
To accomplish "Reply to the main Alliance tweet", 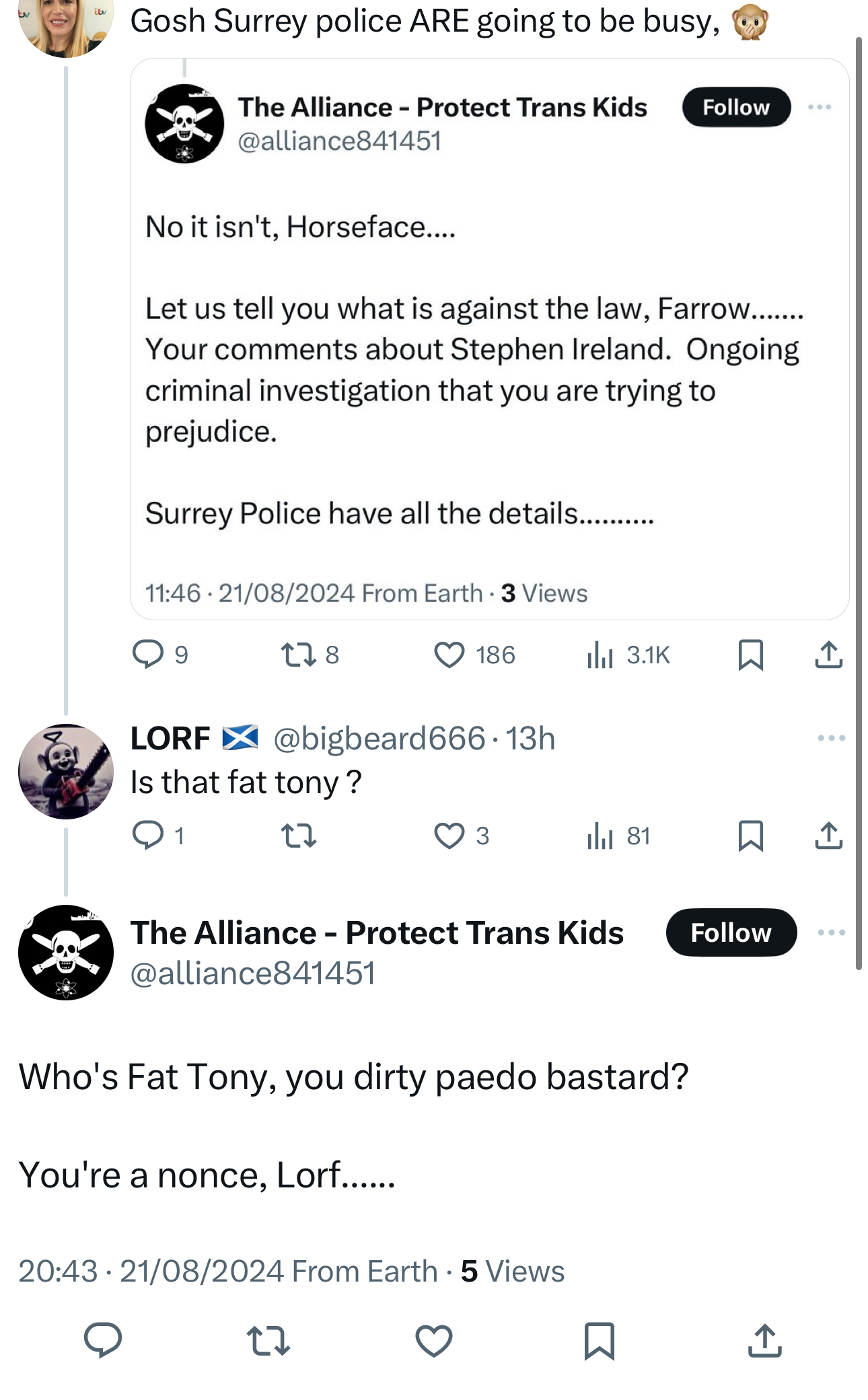I will tap(102, 1339).
